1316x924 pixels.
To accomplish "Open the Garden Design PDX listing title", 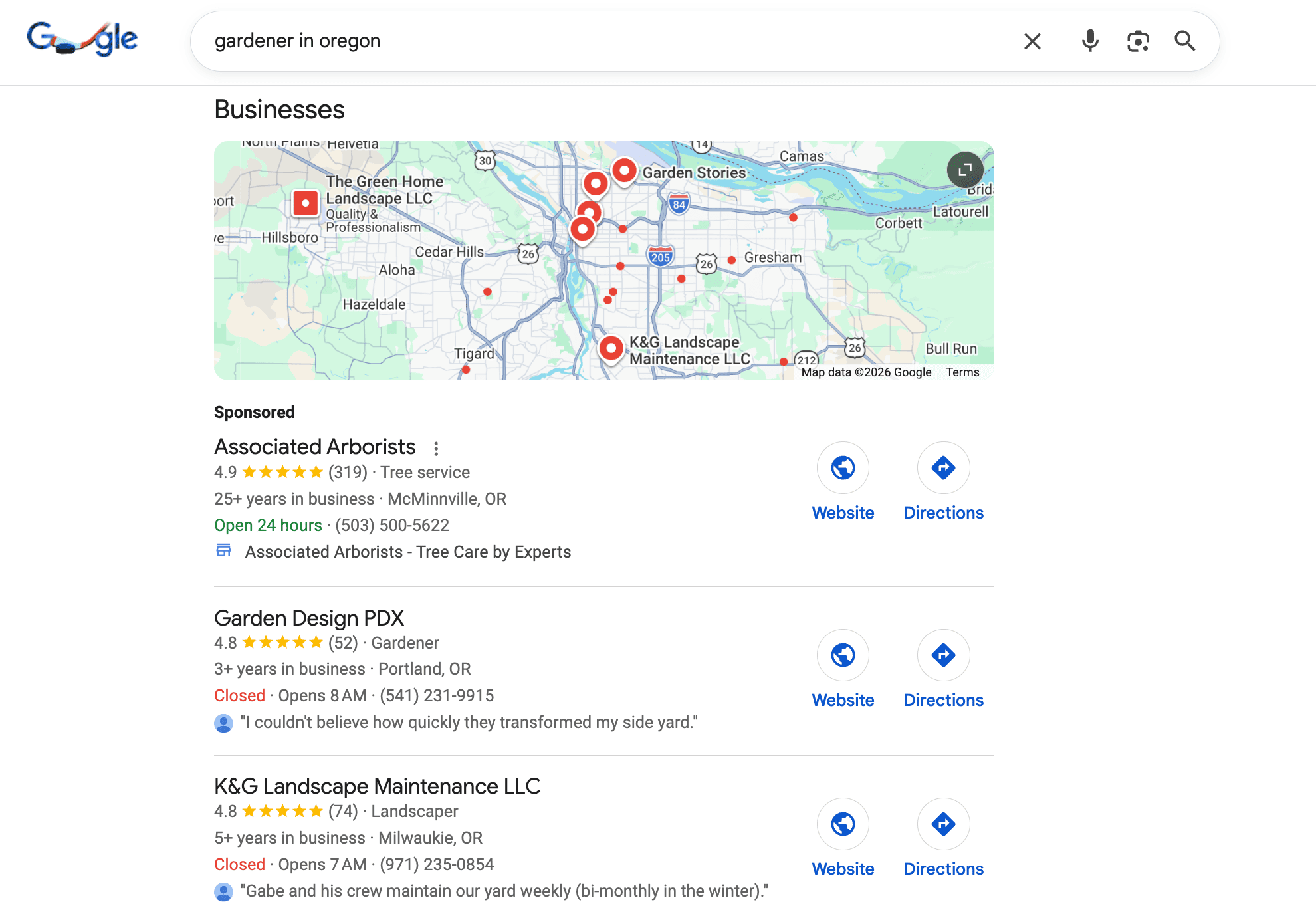I will pyautogui.click(x=309, y=618).
